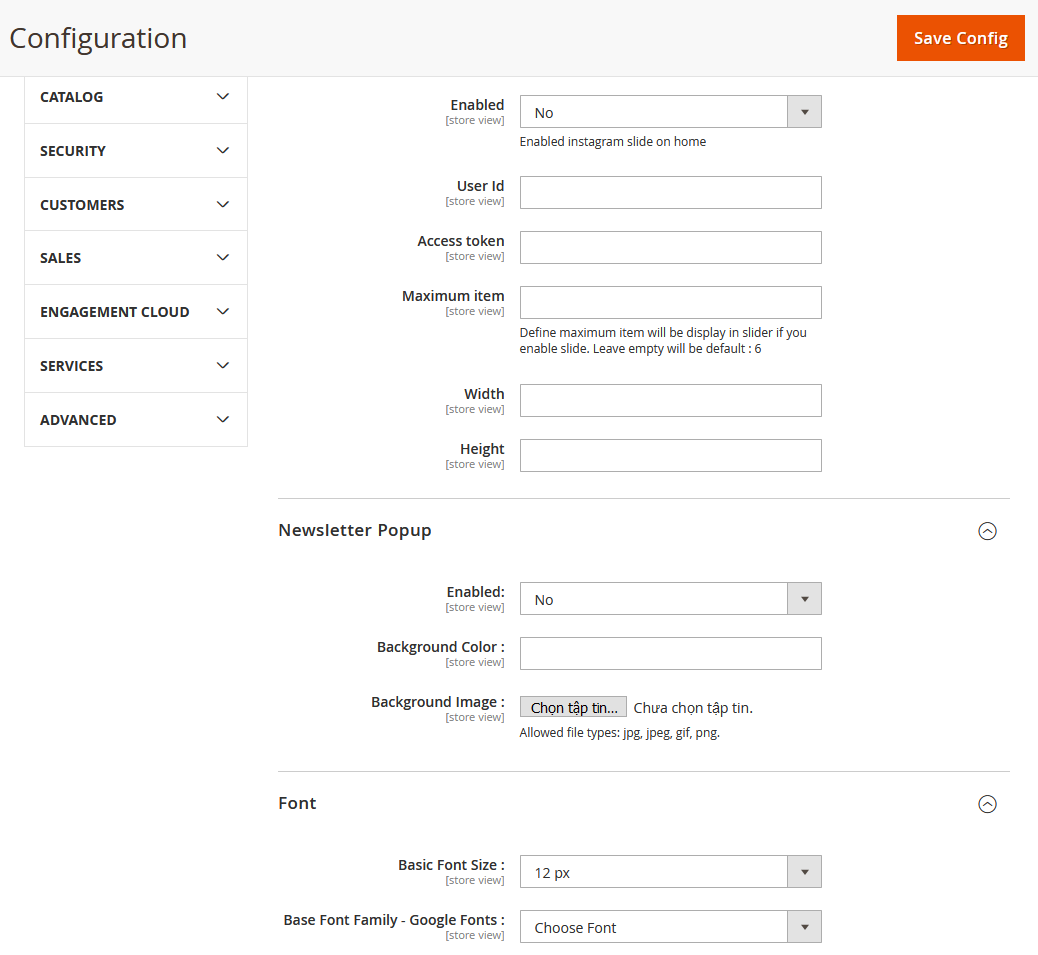Collapse the Font section circle icon
The width and height of the screenshot is (1038, 955).
click(x=987, y=804)
